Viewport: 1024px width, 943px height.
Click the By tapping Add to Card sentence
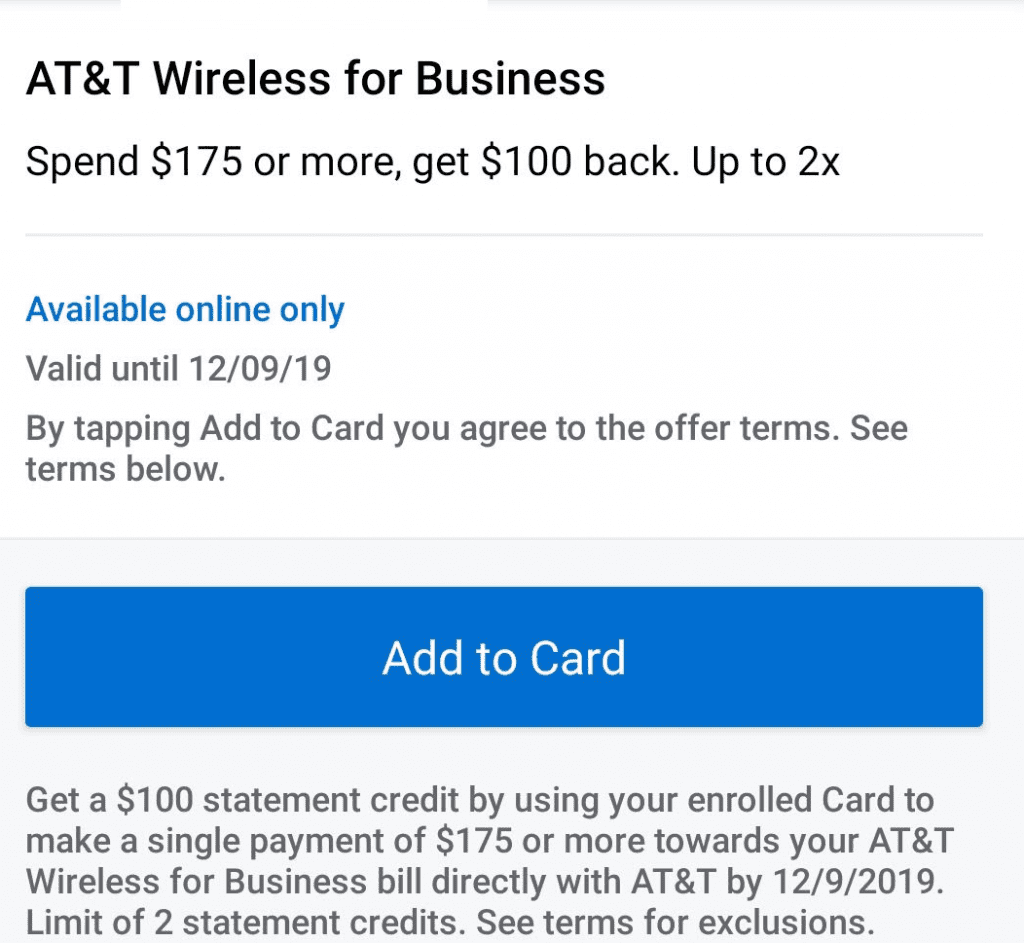[x=467, y=449]
